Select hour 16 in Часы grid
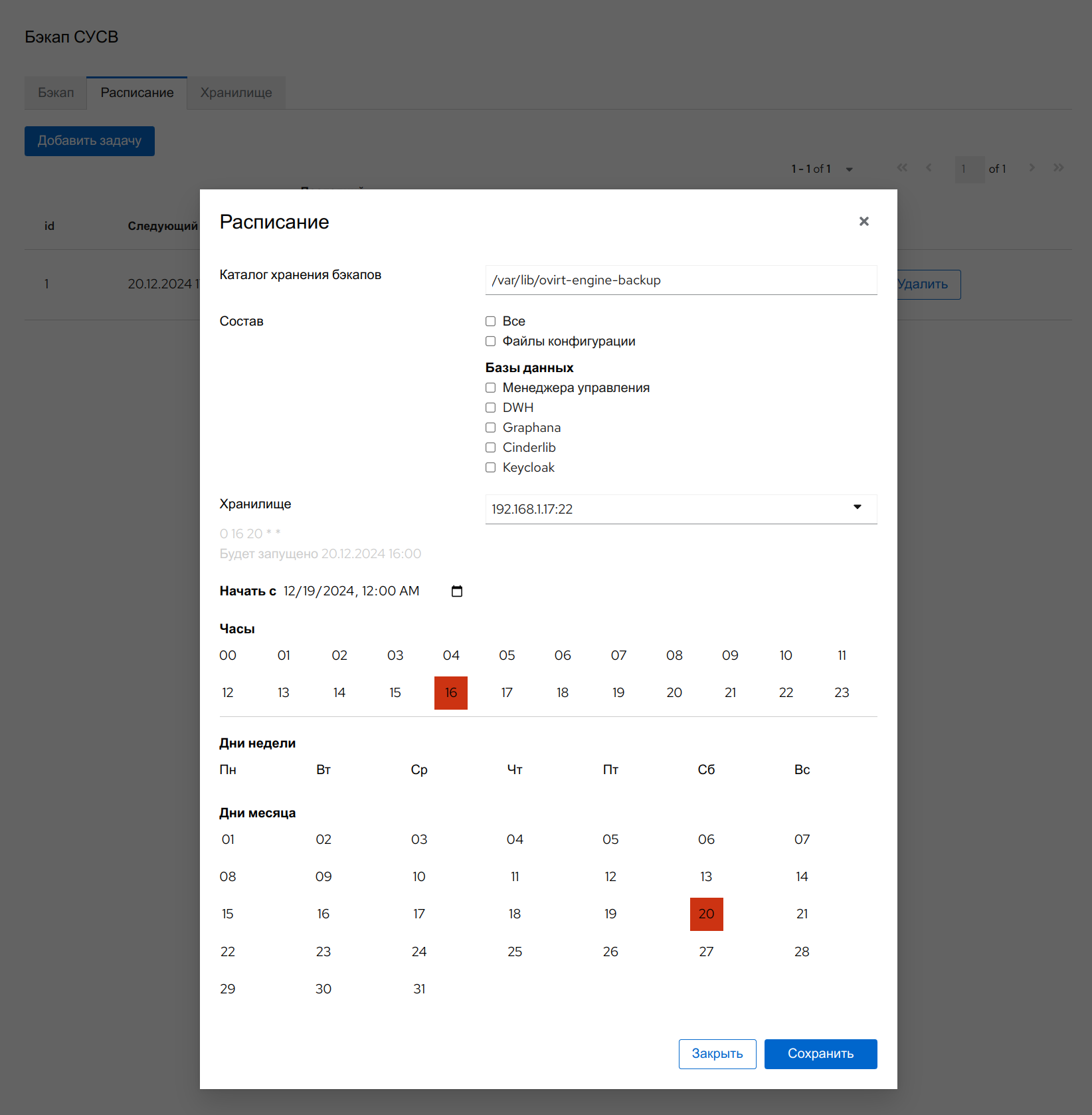 tap(451, 693)
